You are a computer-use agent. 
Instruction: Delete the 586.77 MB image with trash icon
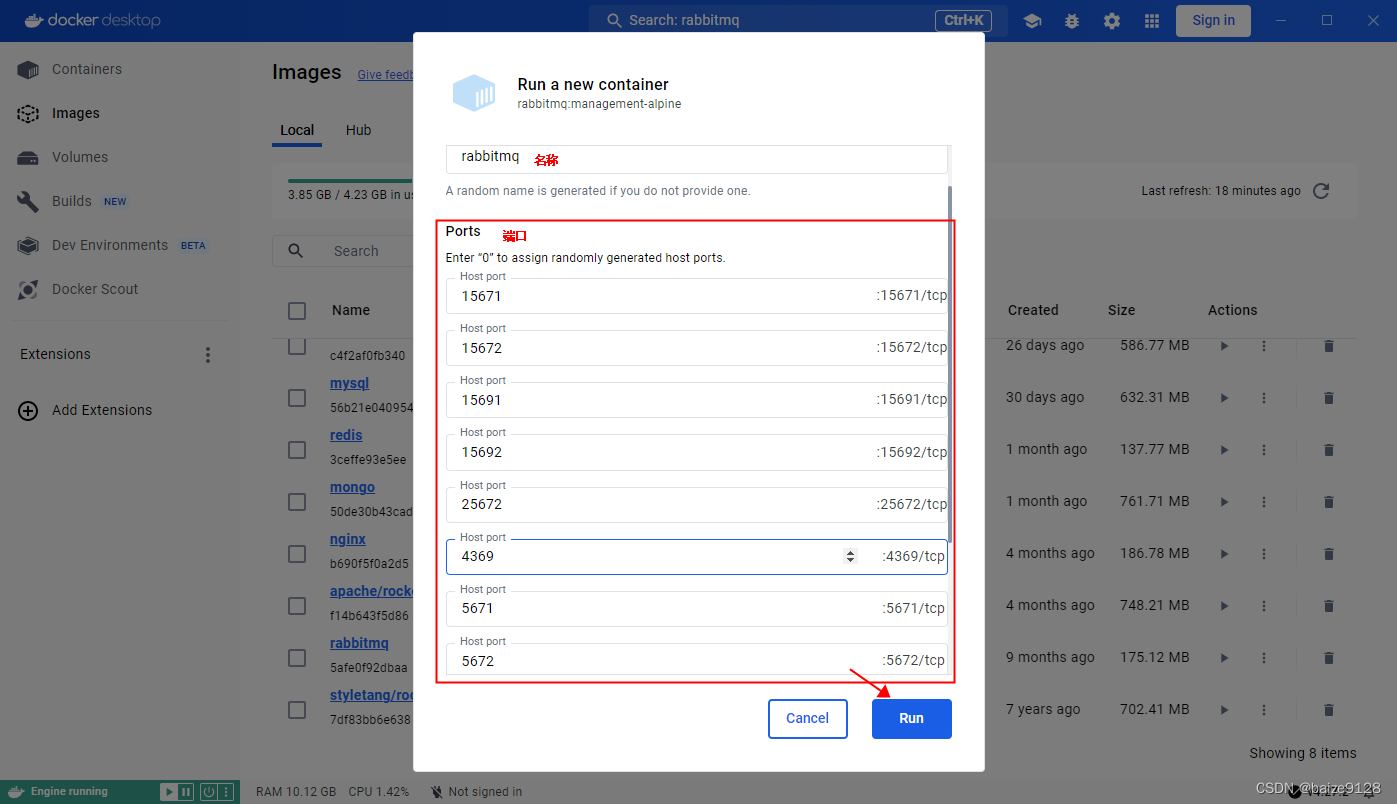click(1329, 346)
